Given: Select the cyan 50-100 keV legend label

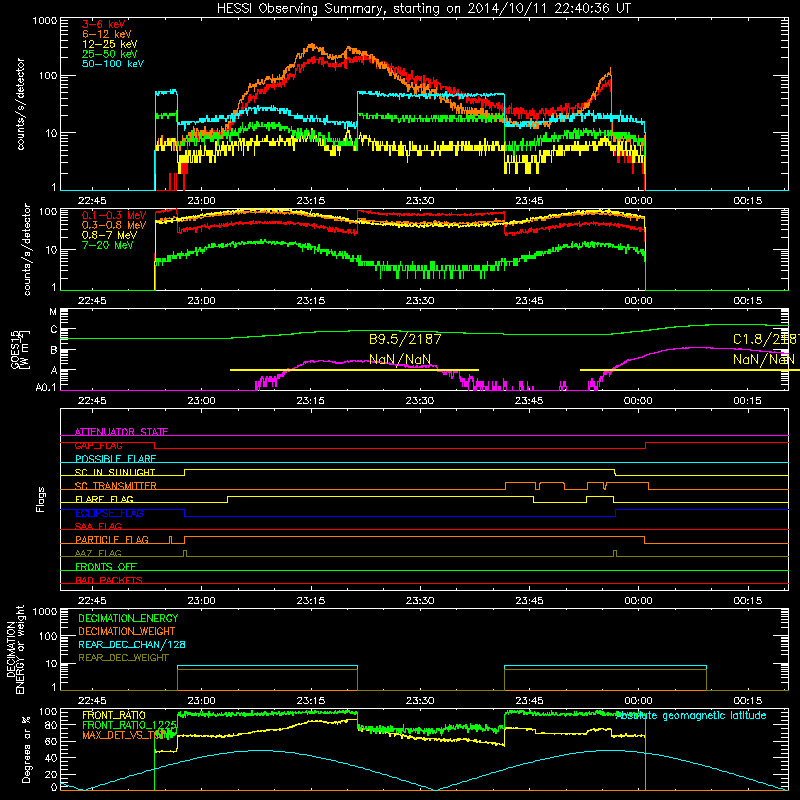Looking at the screenshot, I should [113, 64].
